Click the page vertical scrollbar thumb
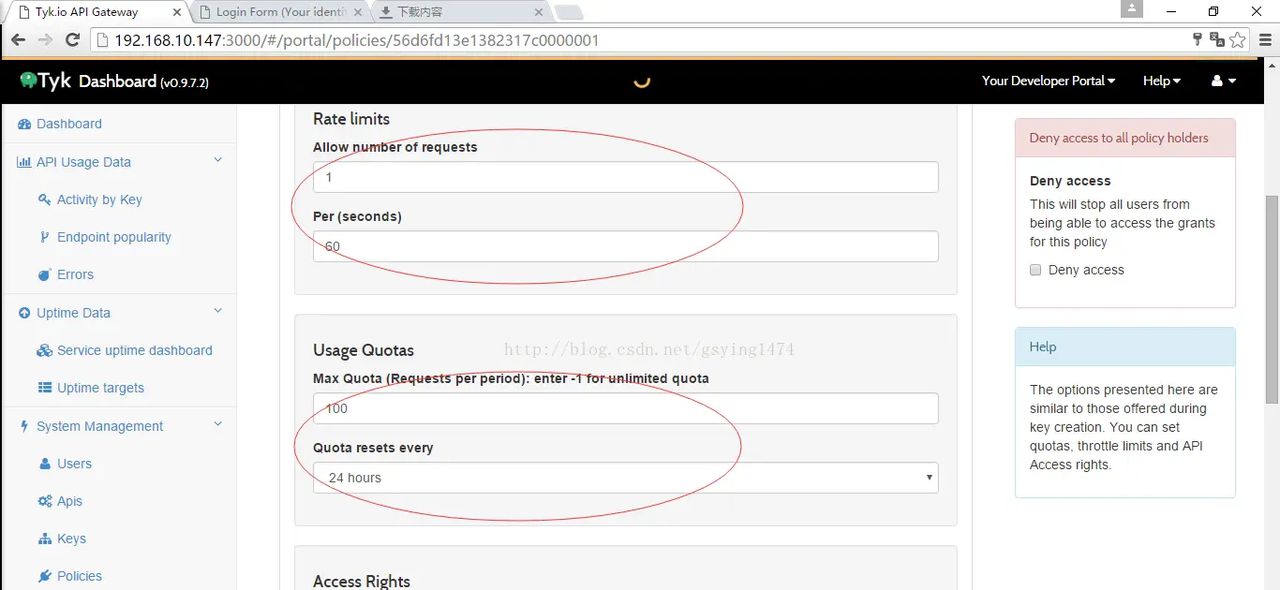 click(x=1272, y=300)
